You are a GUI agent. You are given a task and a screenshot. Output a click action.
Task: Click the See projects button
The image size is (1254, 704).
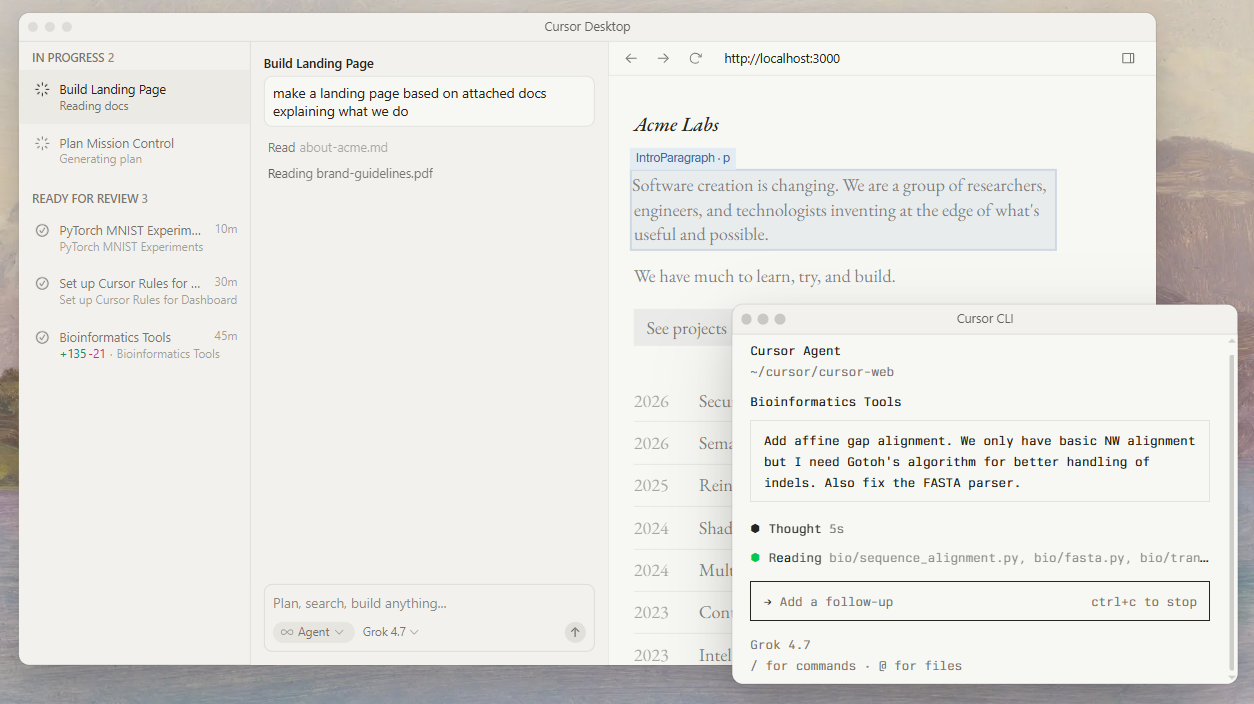(x=685, y=328)
